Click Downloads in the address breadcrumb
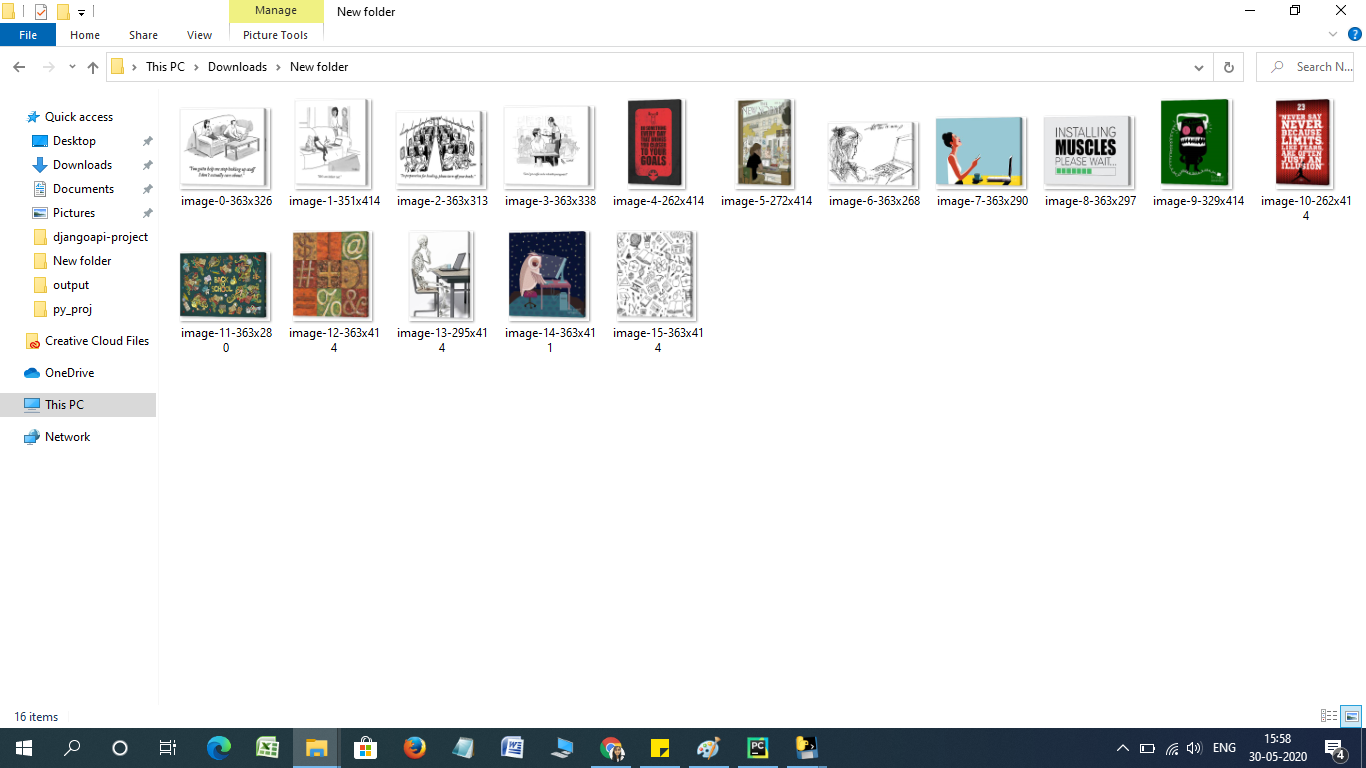Viewport: 1366px width, 768px height. point(237,67)
